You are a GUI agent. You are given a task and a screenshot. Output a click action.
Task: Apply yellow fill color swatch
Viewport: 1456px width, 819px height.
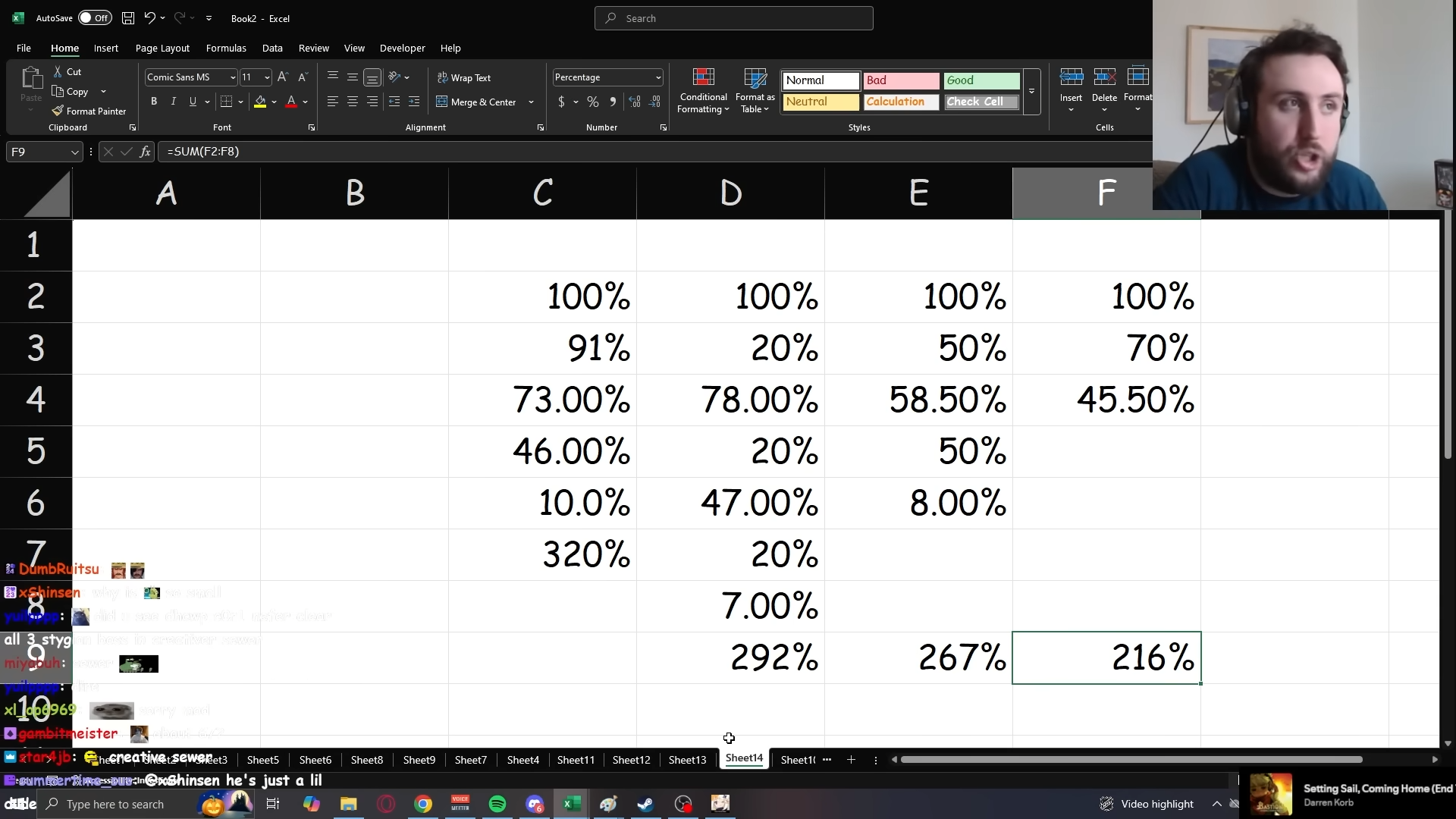260,102
